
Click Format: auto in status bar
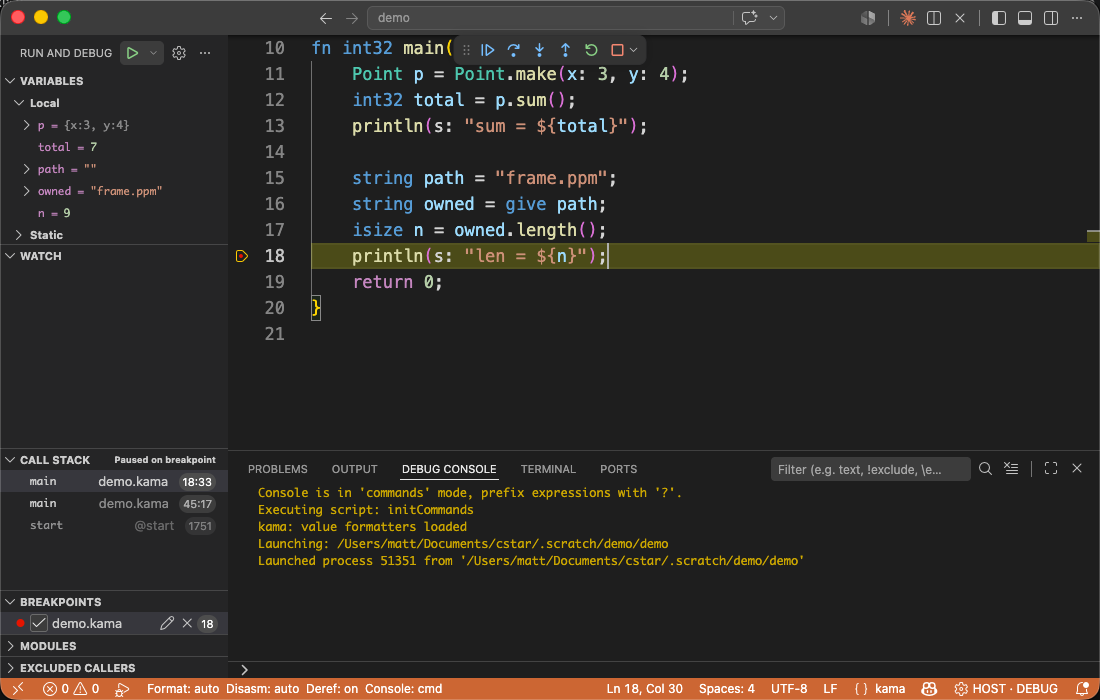[x=182, y=689]
